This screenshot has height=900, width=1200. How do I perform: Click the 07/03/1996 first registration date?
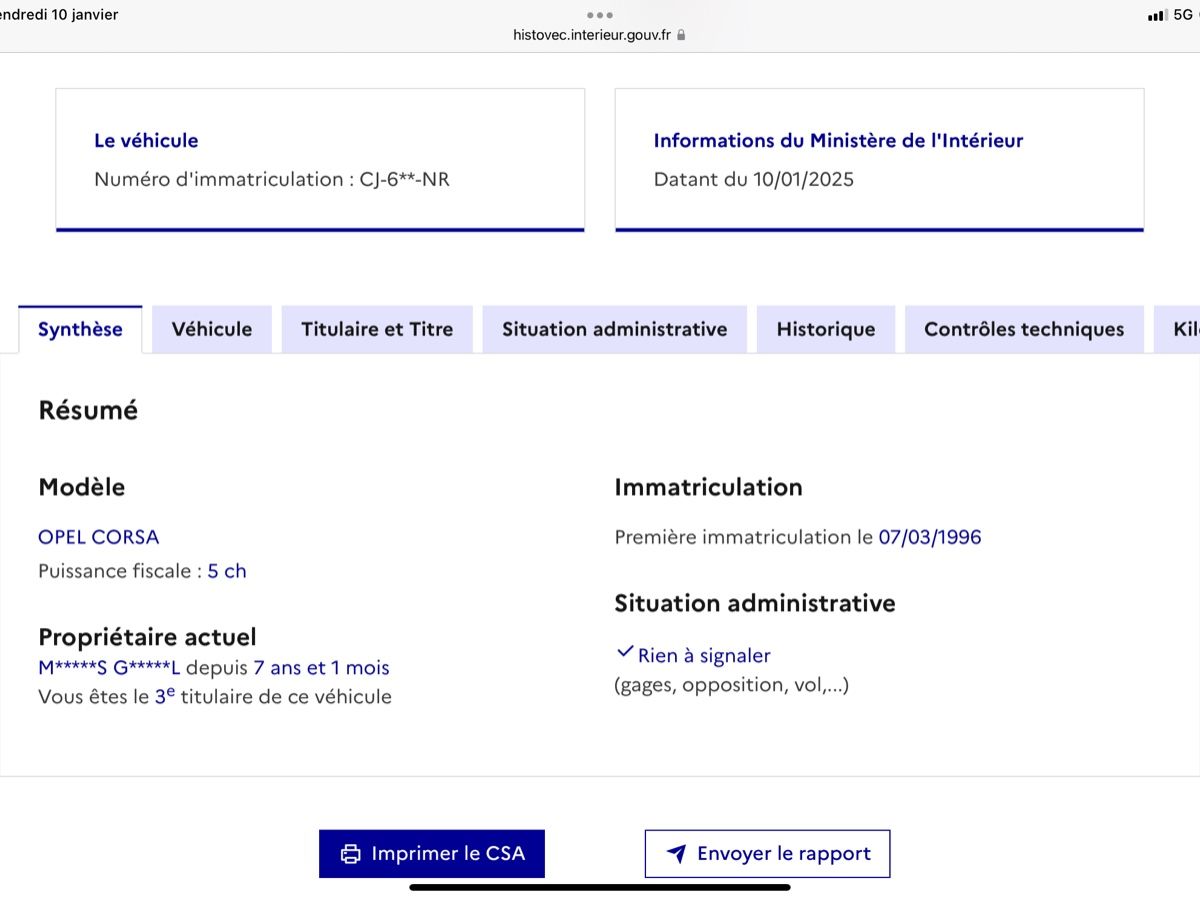tap(929, 537)
